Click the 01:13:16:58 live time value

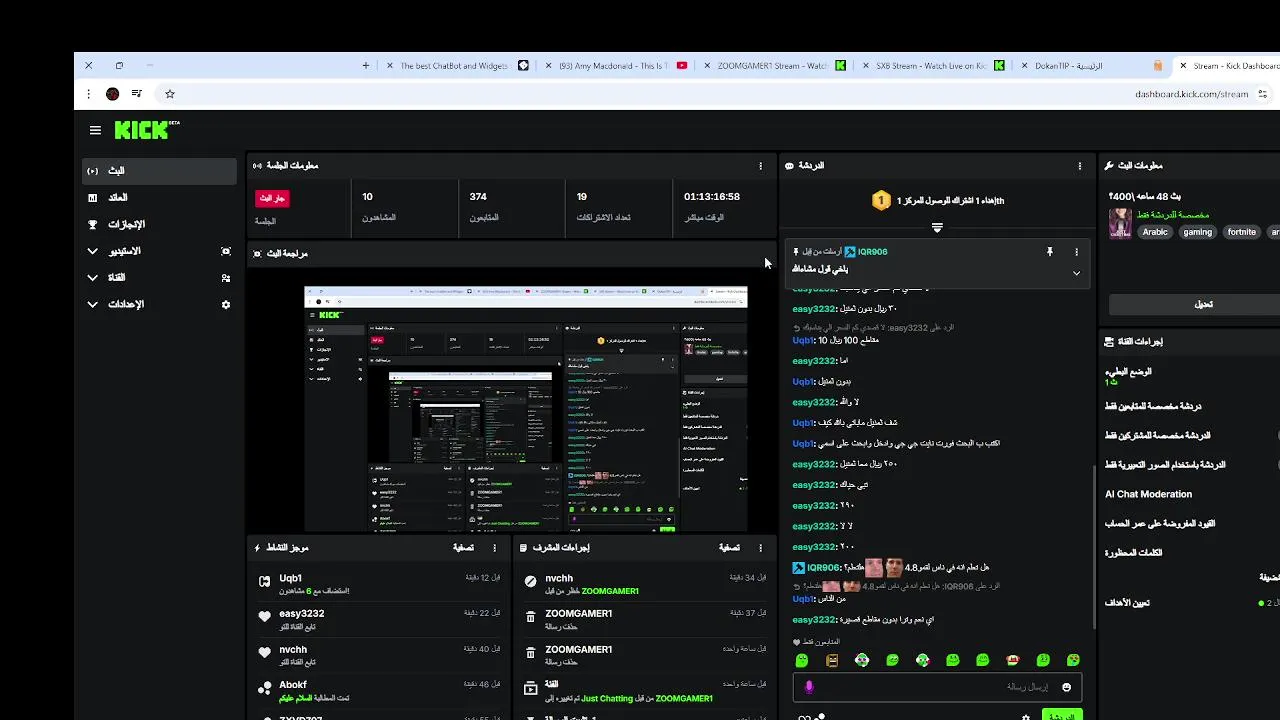[x=712, y=197]
